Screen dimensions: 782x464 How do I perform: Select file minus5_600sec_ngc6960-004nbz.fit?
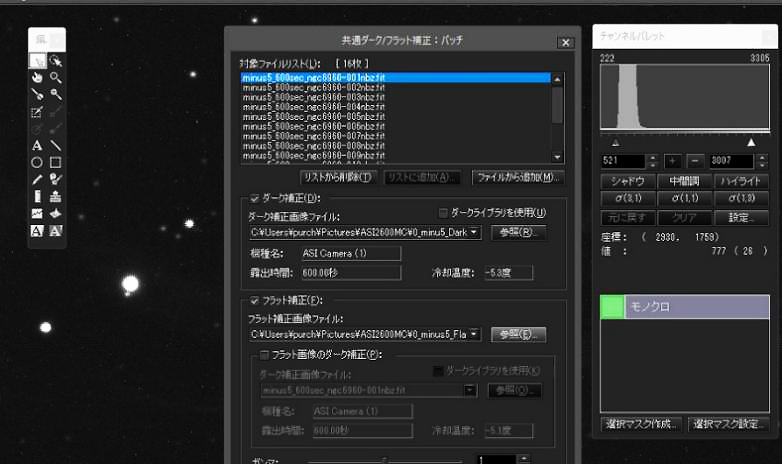pyautogui.click(x=395, y=107)
